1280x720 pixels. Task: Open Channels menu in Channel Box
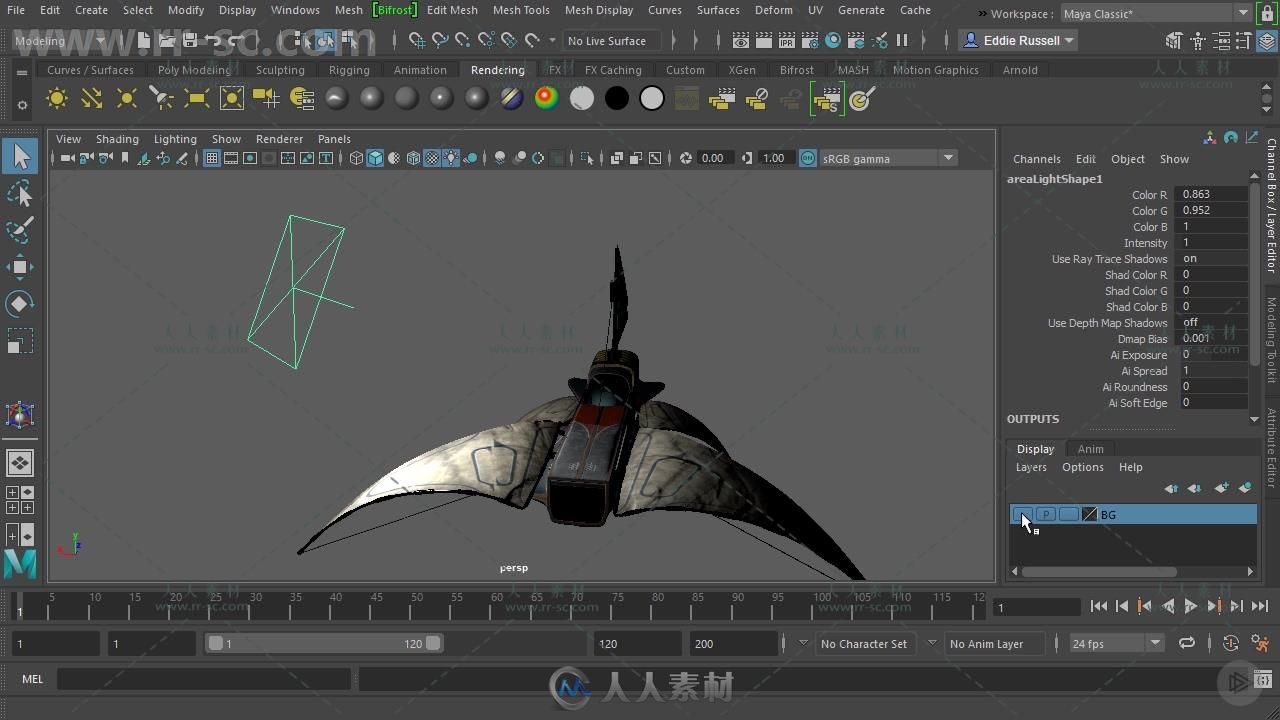1036,159
